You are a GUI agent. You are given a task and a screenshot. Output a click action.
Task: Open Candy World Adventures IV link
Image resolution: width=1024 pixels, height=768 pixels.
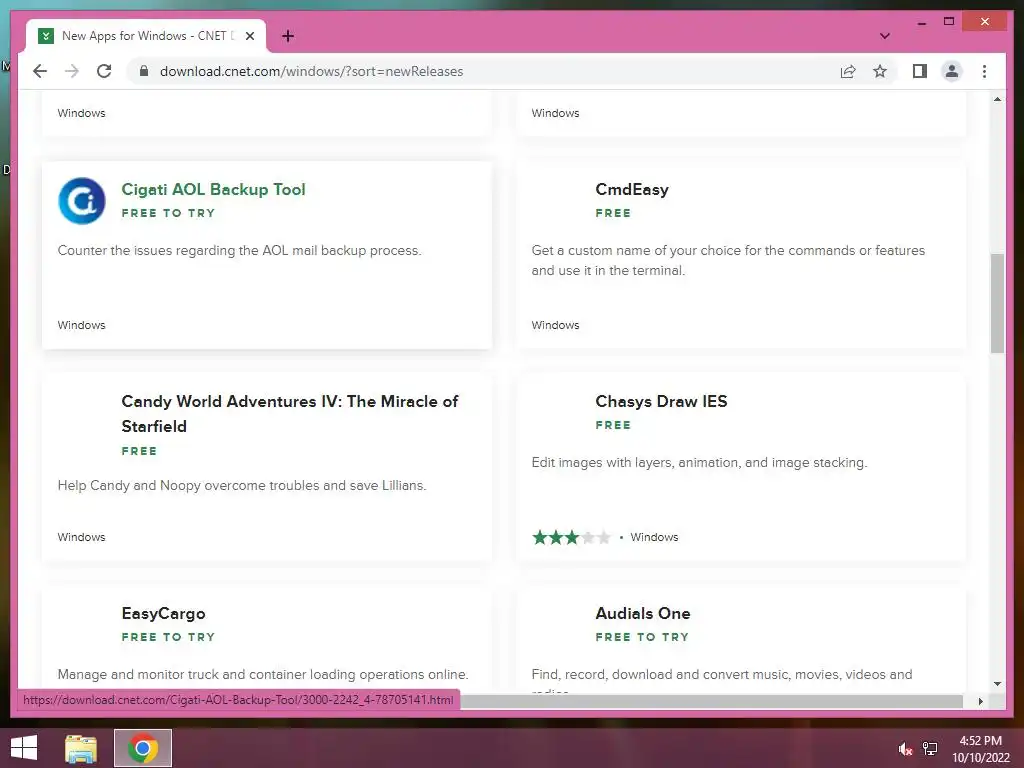pos(290,413)
